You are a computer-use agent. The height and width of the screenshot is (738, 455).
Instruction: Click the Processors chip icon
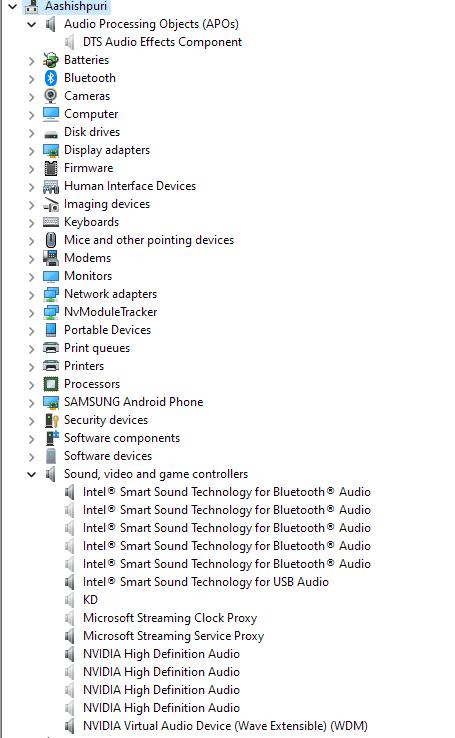point(51,384)
